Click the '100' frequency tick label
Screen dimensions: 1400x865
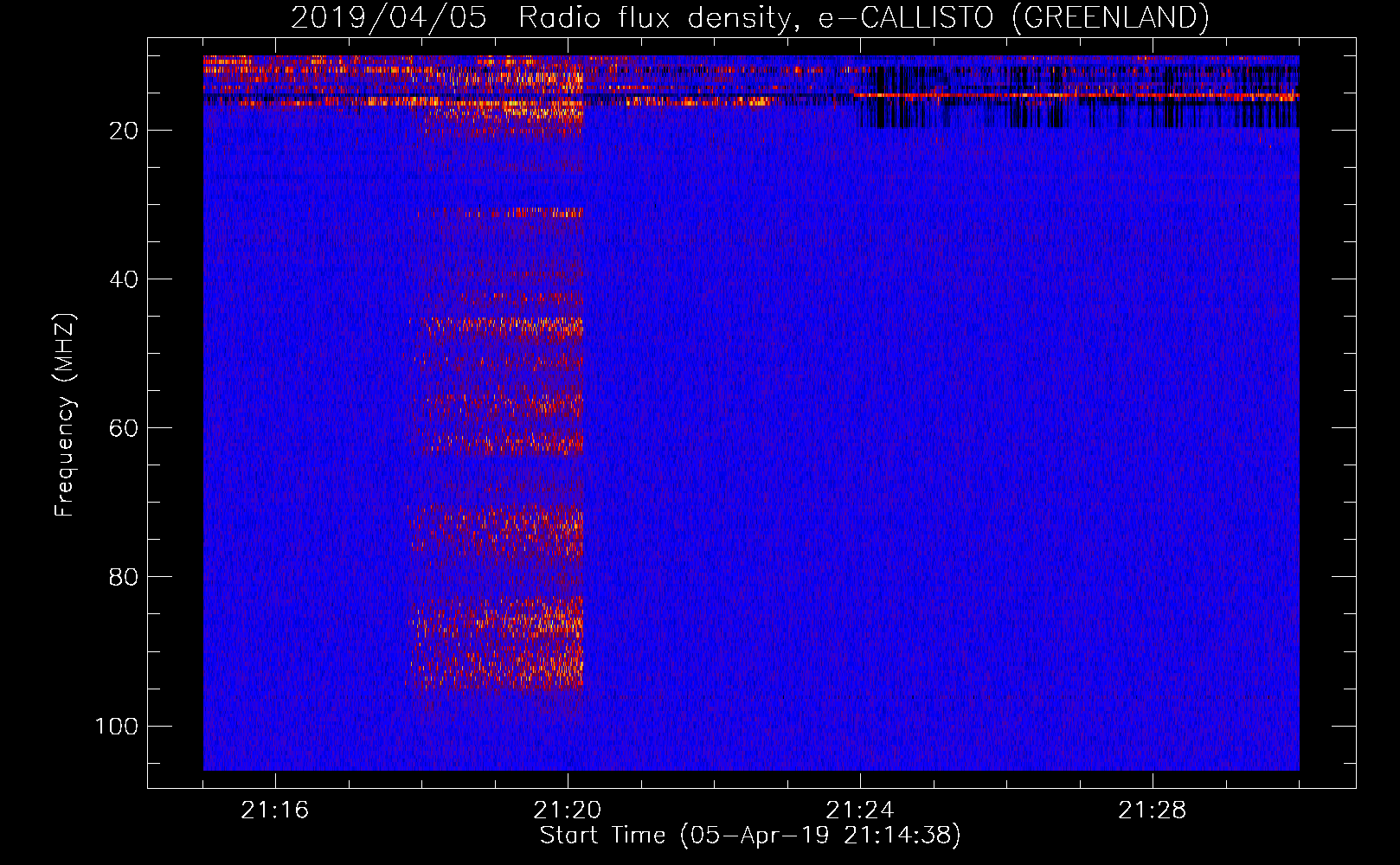(117, 726)
